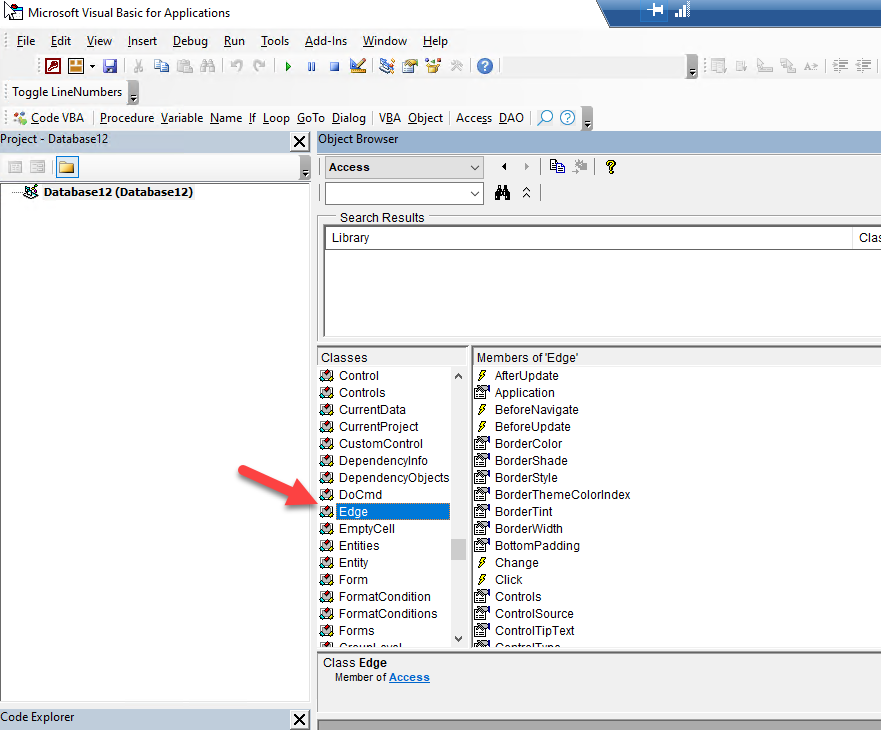Open the Toolbox wrench icon
The image size is (881, 730).
(x=456, y=66)
